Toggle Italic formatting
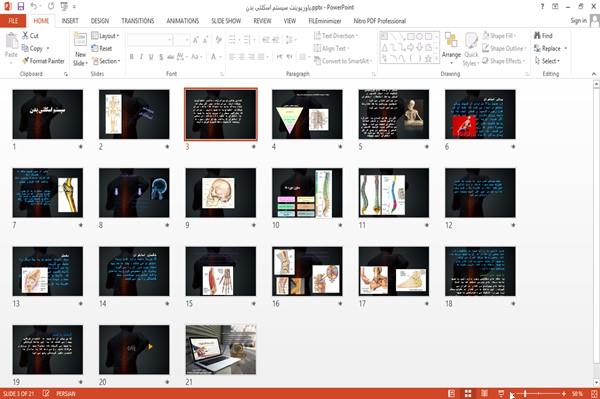The height and width of the screenshot is (399, 600). (141, 57)
